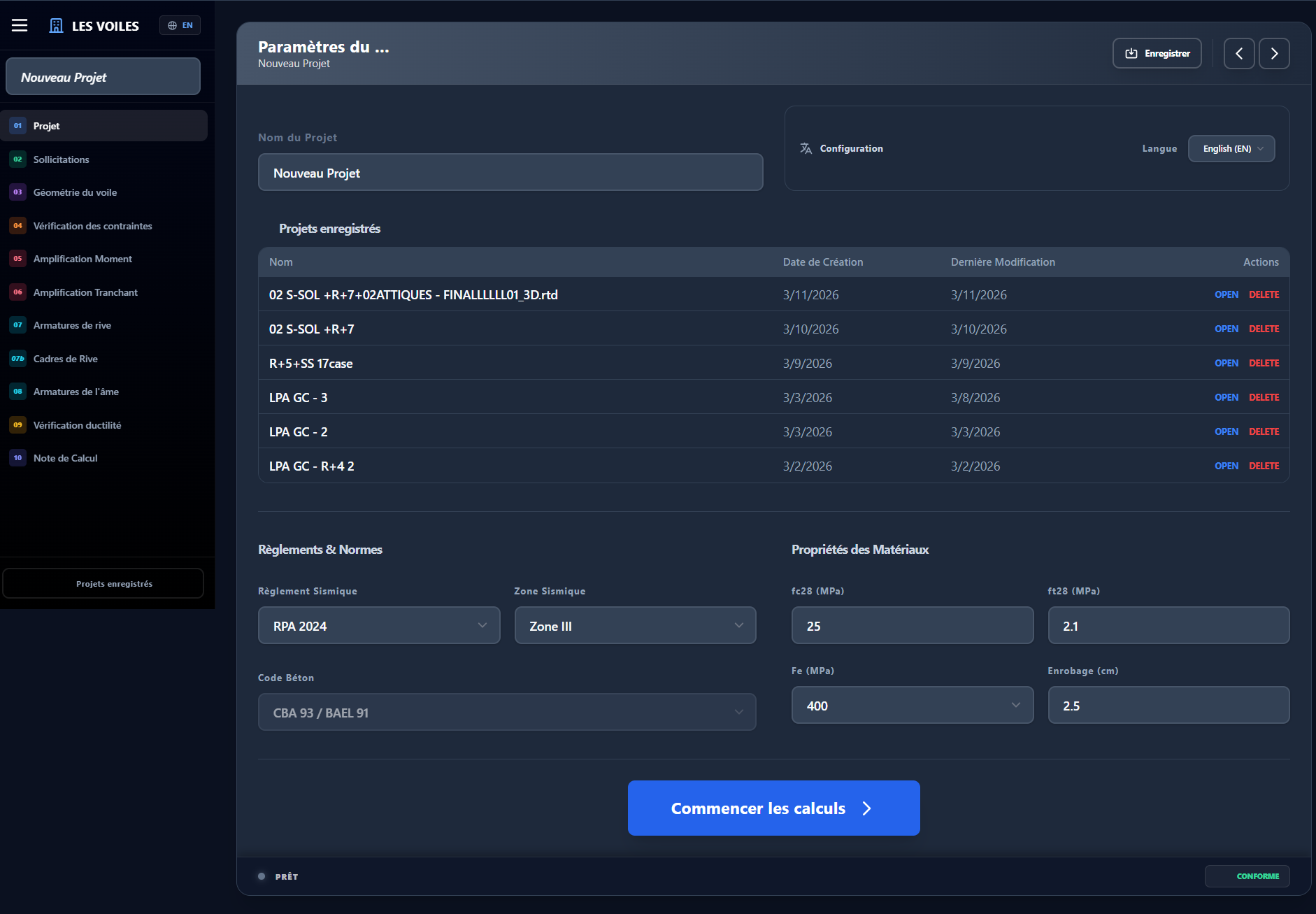Open the Fe (MPa) 400 dropdown
This screenshot has height=914, width=1316.
tap(912, 705)
